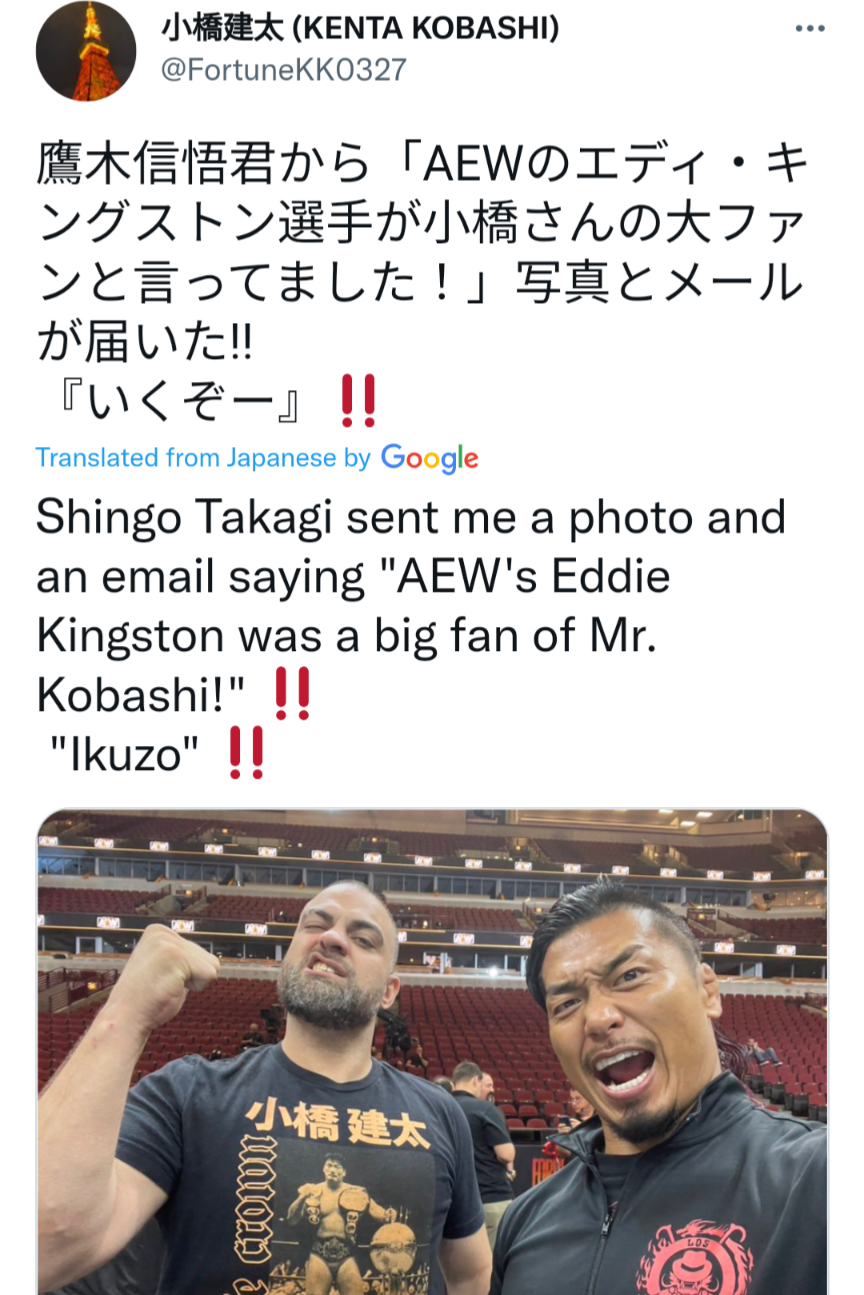The height and width of the screenshot is (1295, 864).
Task: Open the attached photo of two wrestlers
Action: pos(432,1052)
